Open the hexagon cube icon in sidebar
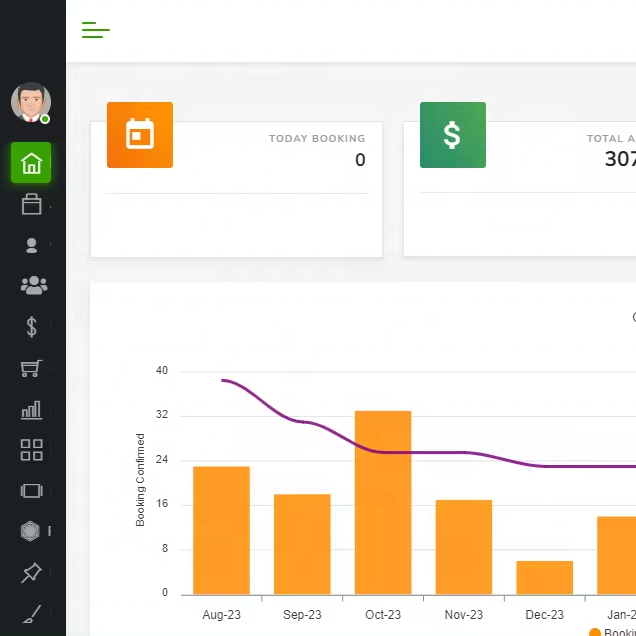This screenshot has height=636, width=636. [x=31, y=531]
